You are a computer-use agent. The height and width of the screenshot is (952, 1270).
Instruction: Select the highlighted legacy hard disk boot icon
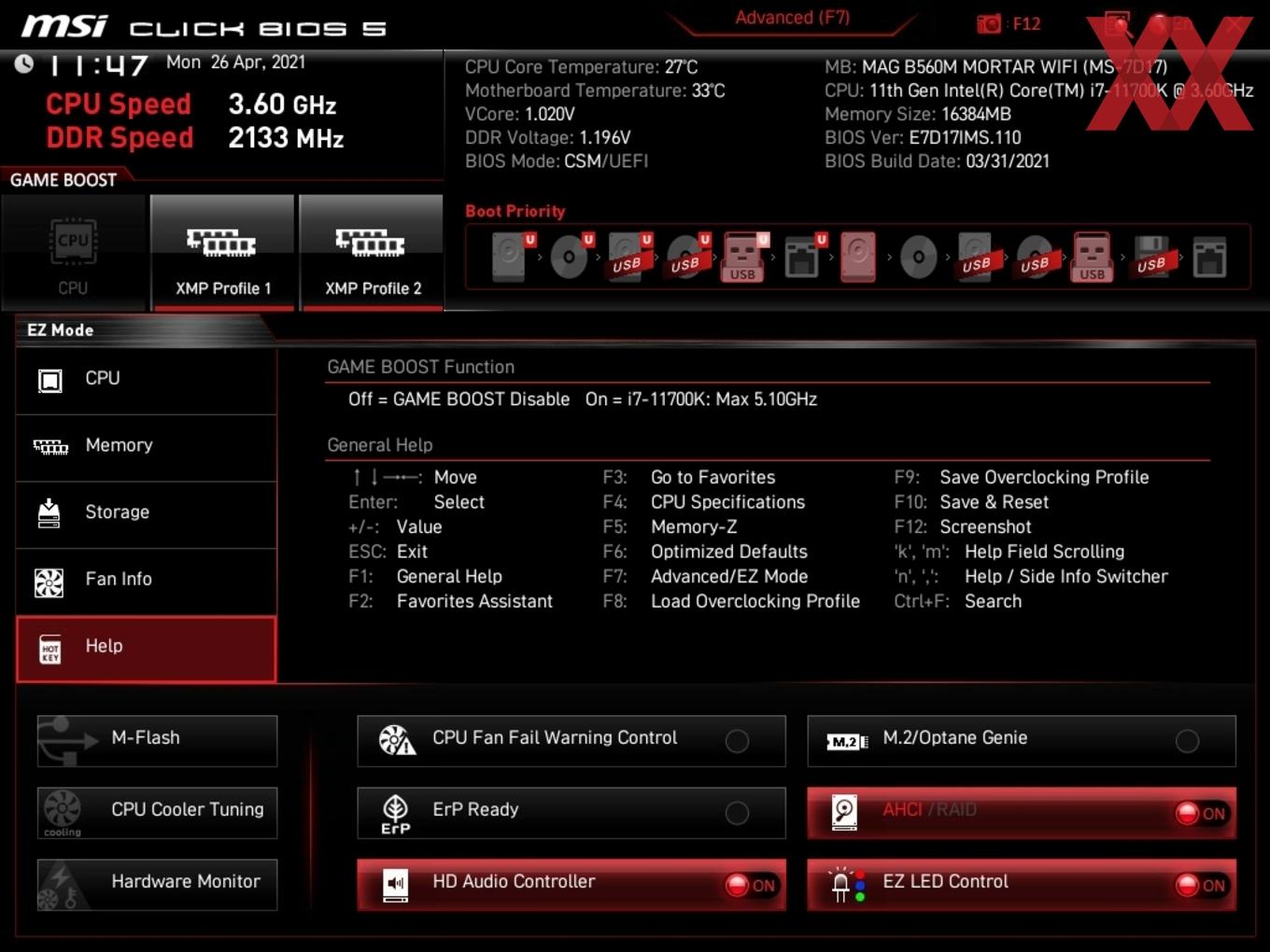click(x=858, y=257)
